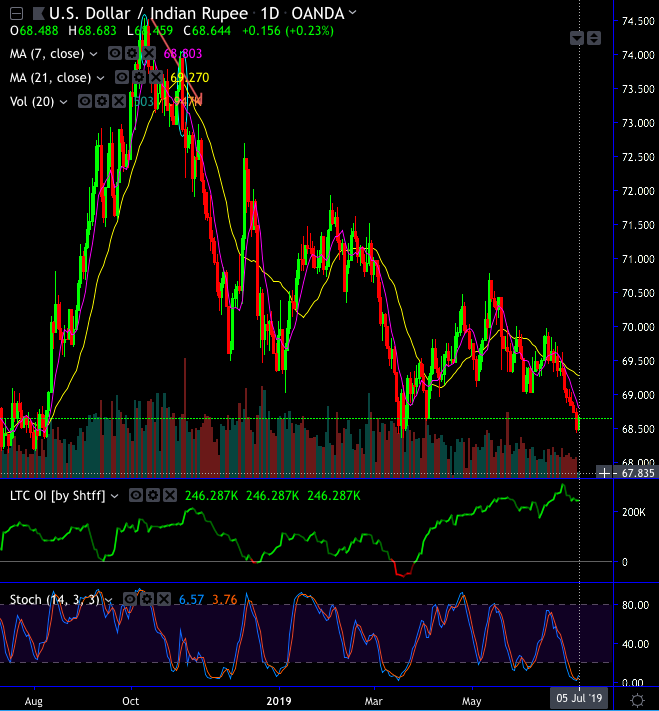Toggle visibility eye for MA (21, close)
The width and height of the screenshot is (659, 711).
pos(122,77)
